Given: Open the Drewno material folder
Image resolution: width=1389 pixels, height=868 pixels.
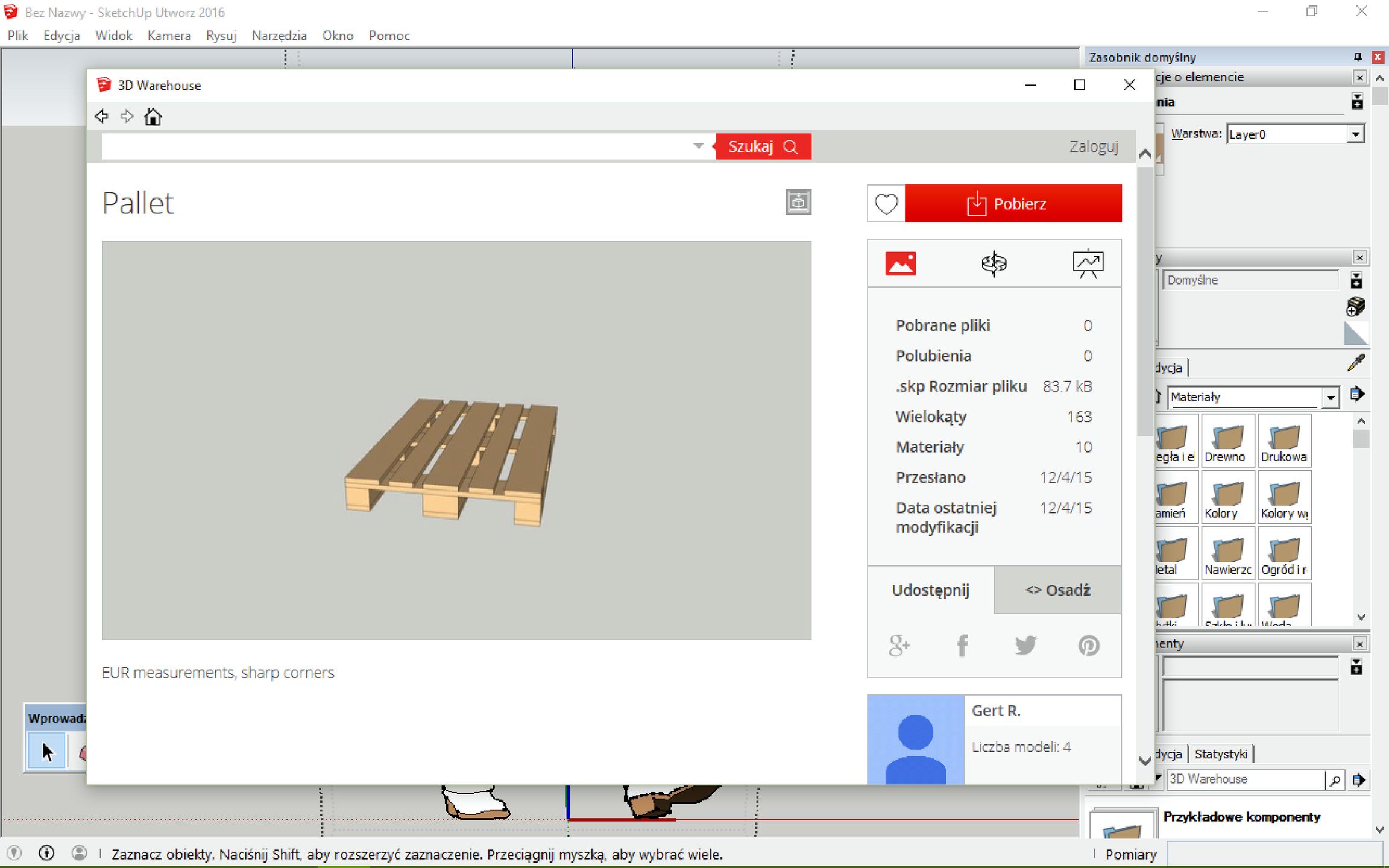Looking at the screenshot, I should tap(1227, 441).
